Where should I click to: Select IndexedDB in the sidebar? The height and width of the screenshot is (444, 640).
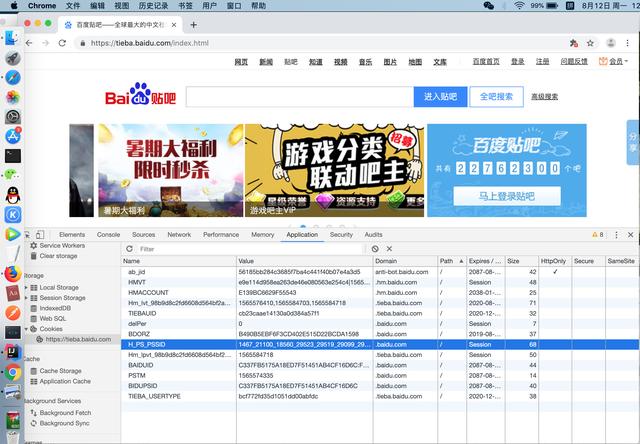click(55, 308)
